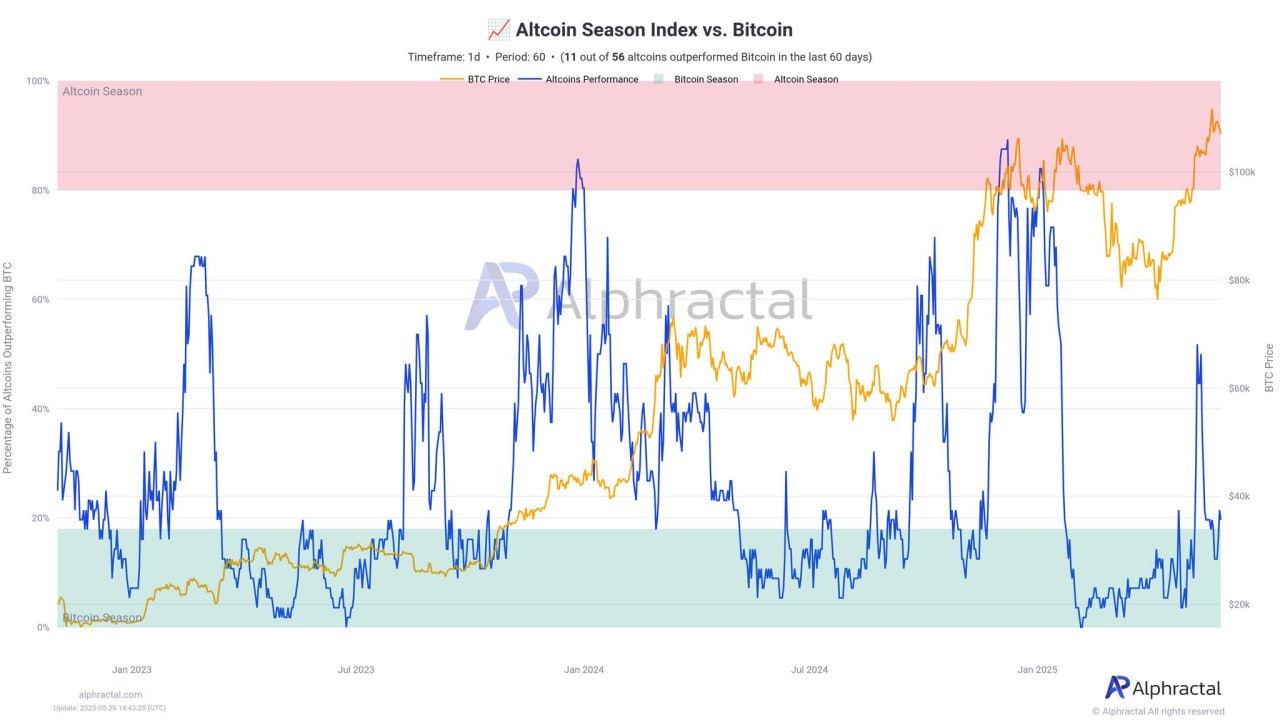Viewport: 1280px width, 720px height.
Task: Hide the Bitcoin Season legend entry
Action: [706, 80]
